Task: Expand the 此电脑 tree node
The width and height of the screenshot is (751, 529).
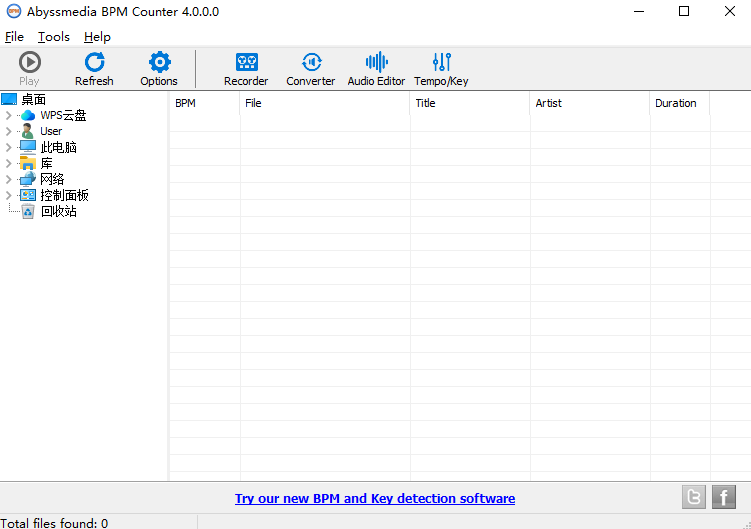Action: 8,147
